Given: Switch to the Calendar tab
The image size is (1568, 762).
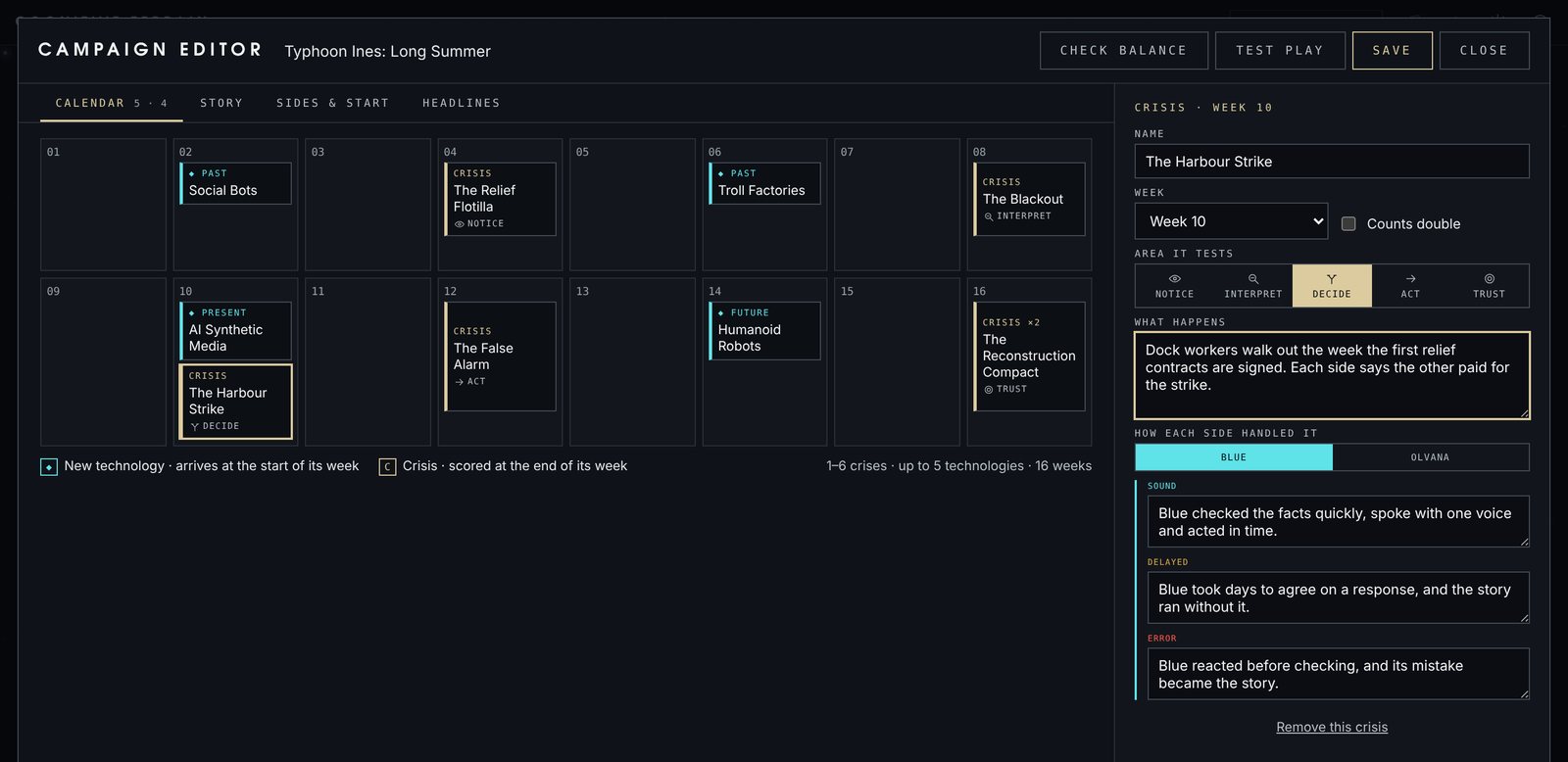Looking at the screenshot, I should coord(111,103).
